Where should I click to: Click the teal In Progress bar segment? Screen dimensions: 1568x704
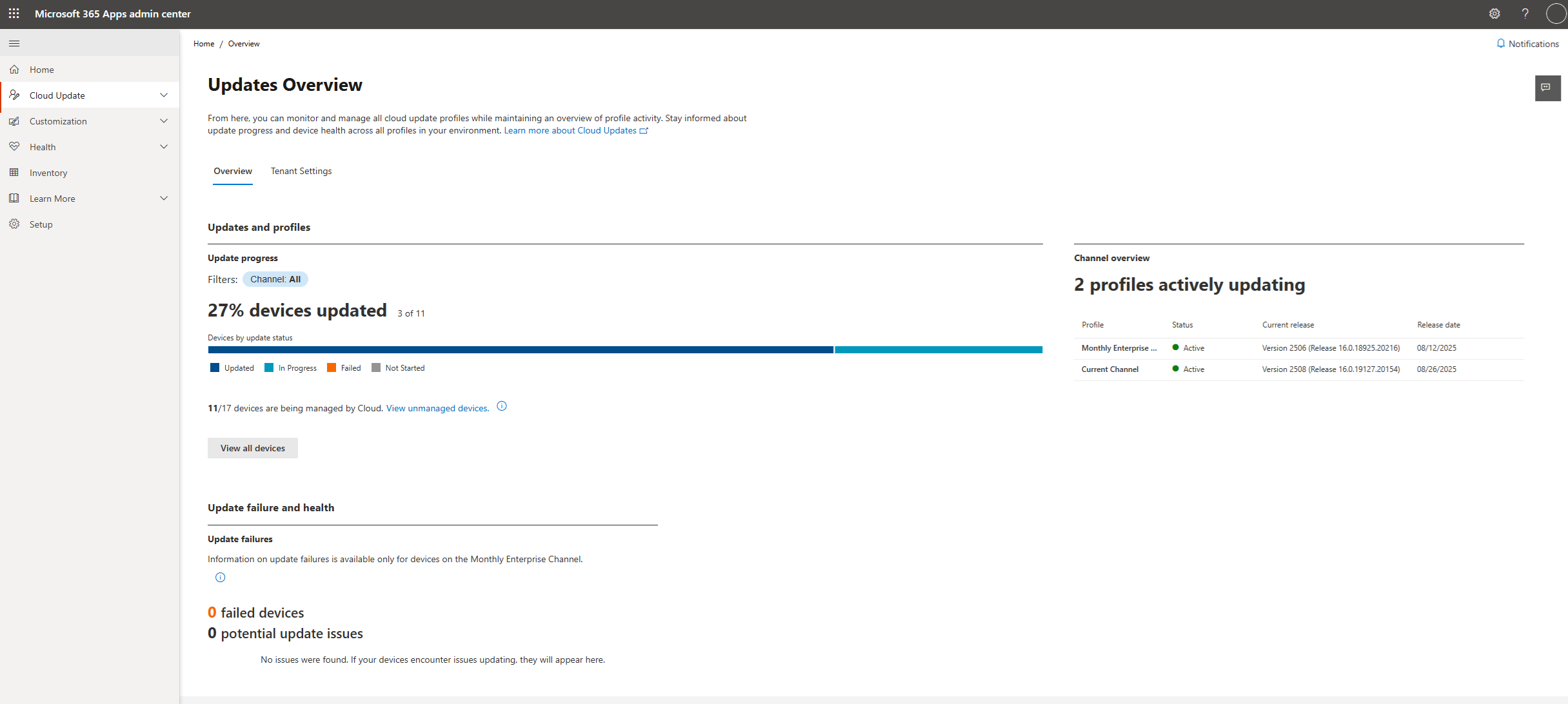[x=938, y=349]
